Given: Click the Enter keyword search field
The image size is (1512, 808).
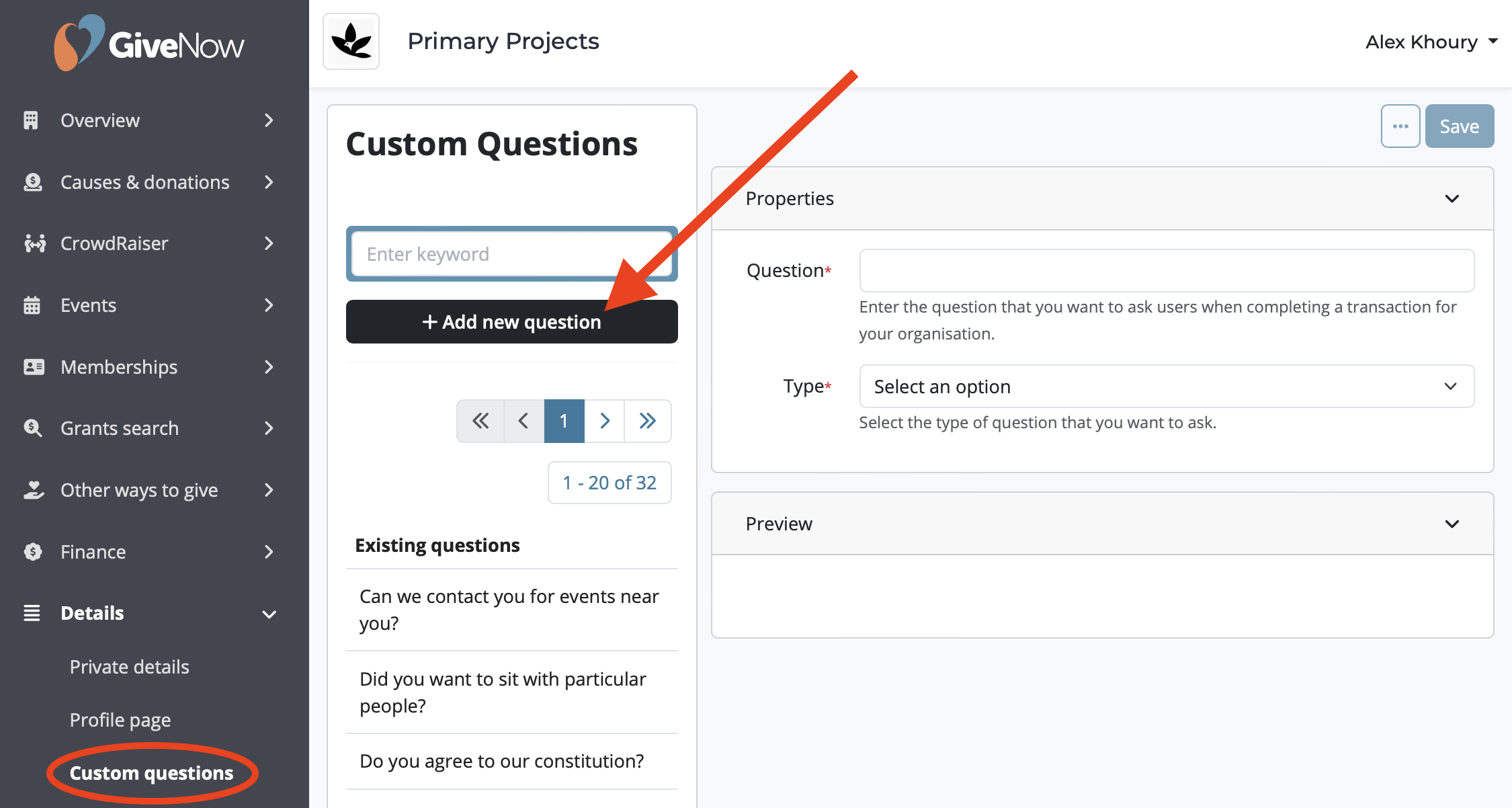Looking at the screenshot, I should [511, 254].
